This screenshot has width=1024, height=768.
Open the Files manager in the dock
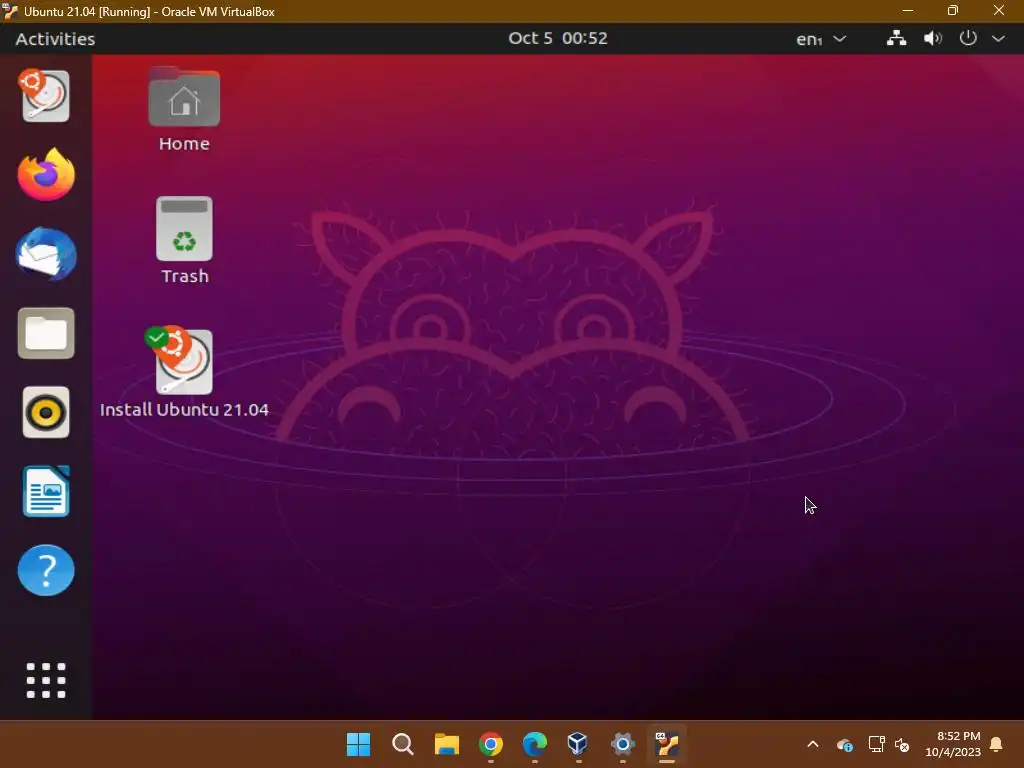point(46,333)
